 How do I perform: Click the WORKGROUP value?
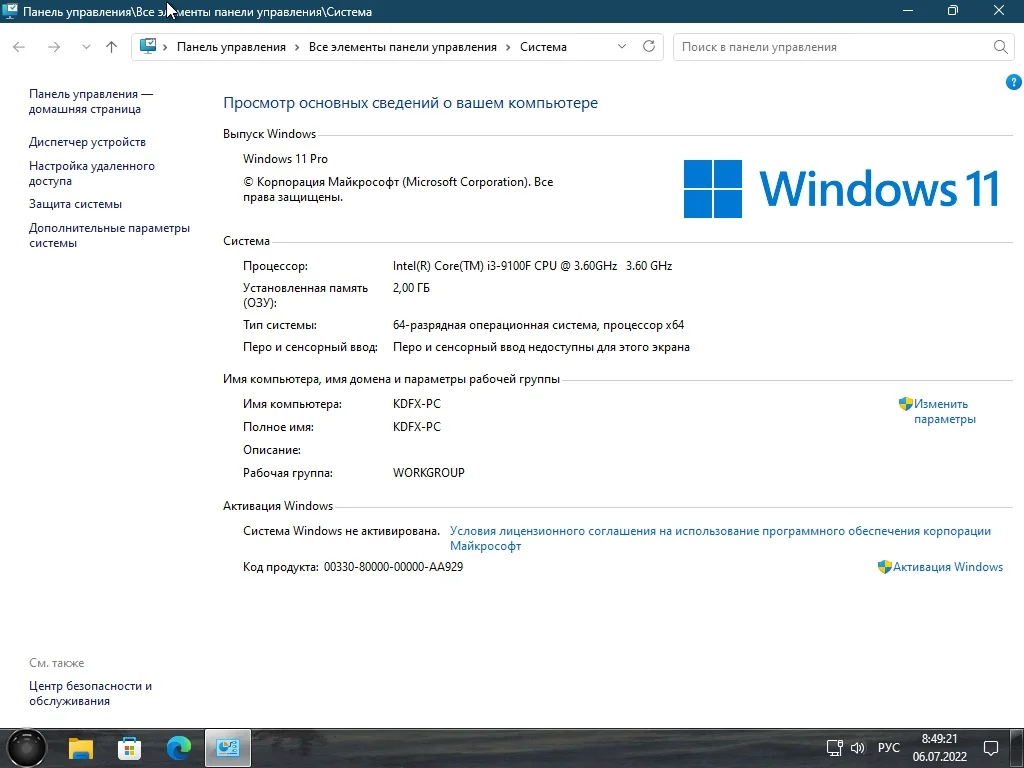(428, 473)
